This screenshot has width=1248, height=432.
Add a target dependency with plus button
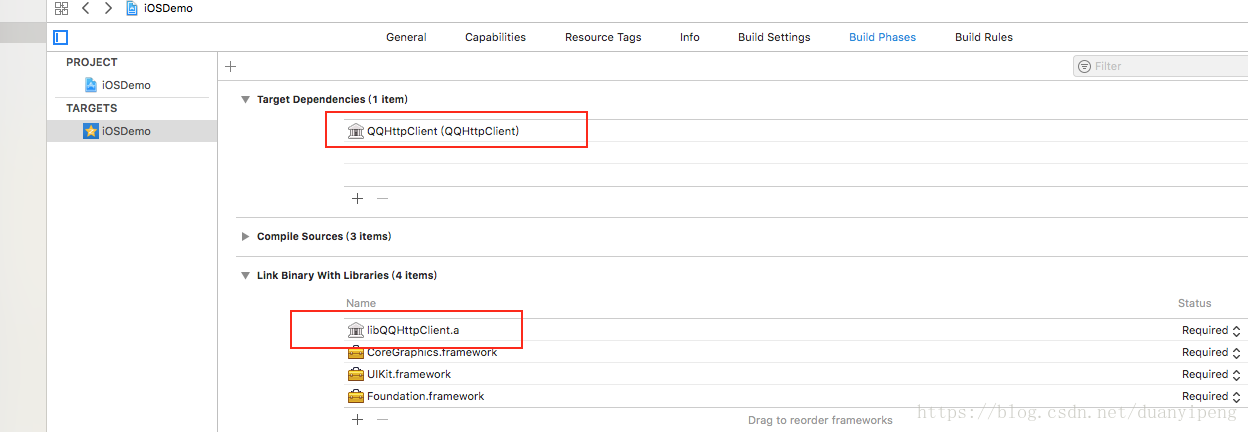[358, 198]
